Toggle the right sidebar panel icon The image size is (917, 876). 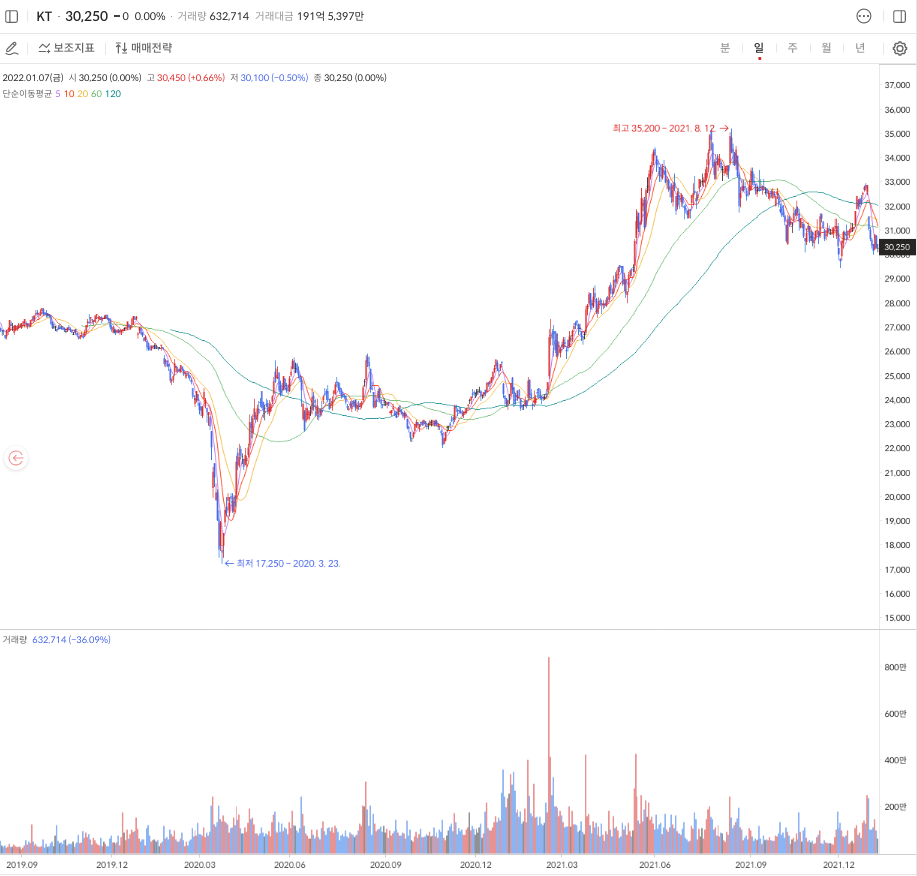click(x=899, y=16)
